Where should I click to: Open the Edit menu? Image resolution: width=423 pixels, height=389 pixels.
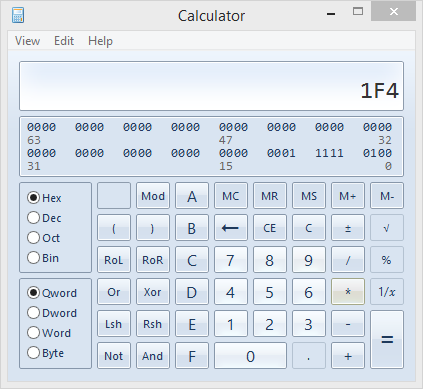(64, 41)
